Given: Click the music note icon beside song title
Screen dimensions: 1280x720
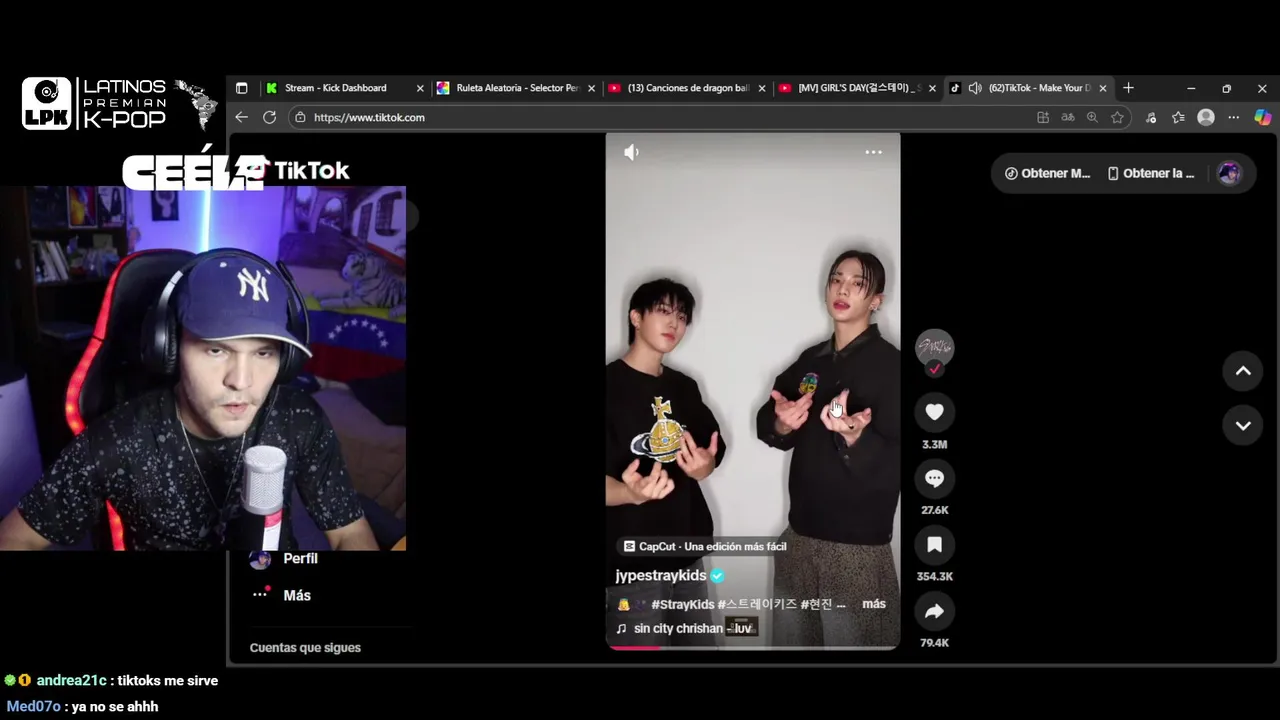Looking at the screenshot, I should [x=621, y=628].
